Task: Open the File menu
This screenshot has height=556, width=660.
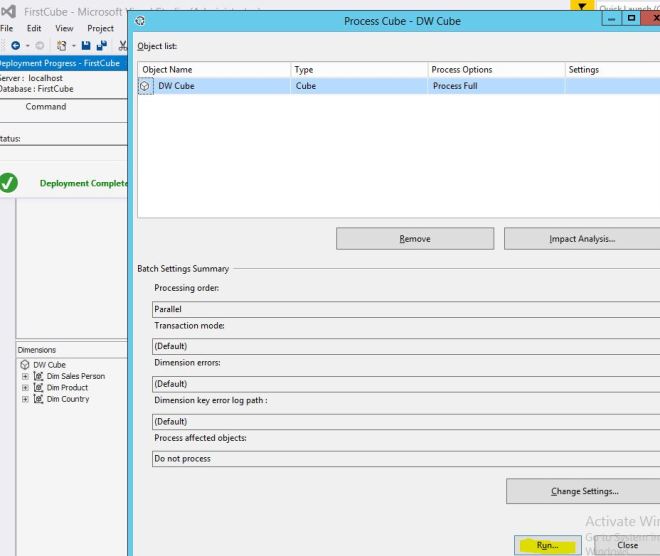Action: coord(6,29)
